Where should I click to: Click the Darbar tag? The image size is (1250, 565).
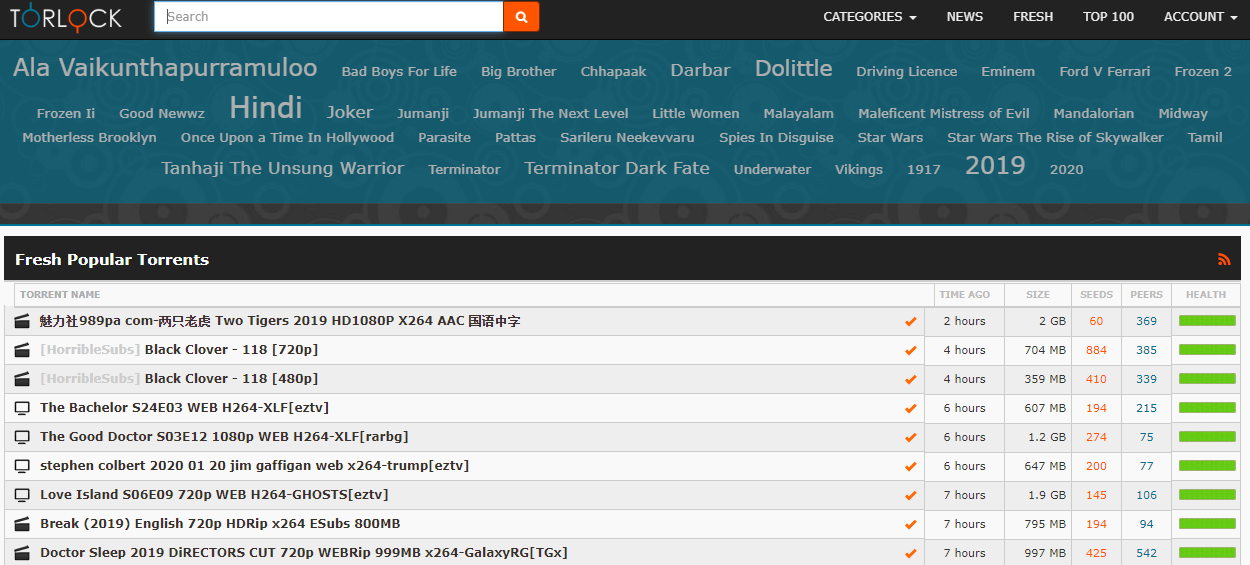click(700, 70)
